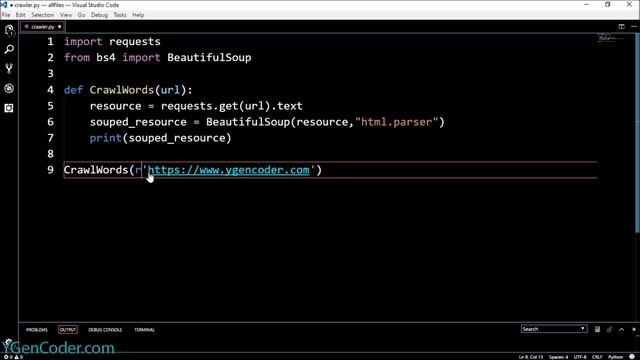Click the CrawlWords call on line 9
Viewport: 640px width, 360px height.
[x=96, y=170]
